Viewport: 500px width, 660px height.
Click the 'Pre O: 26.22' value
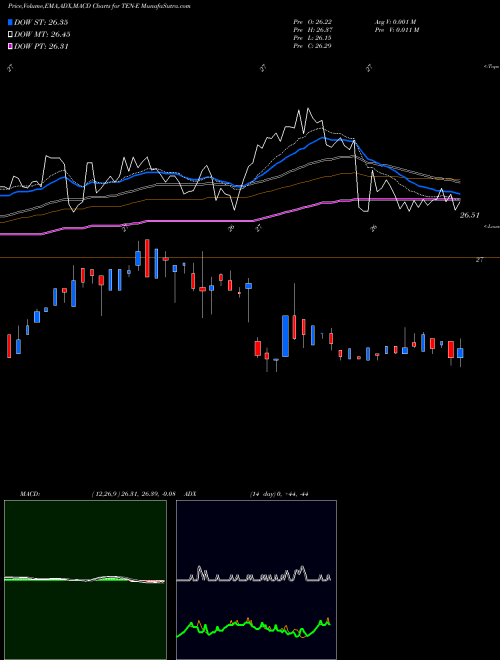(313, 22)
